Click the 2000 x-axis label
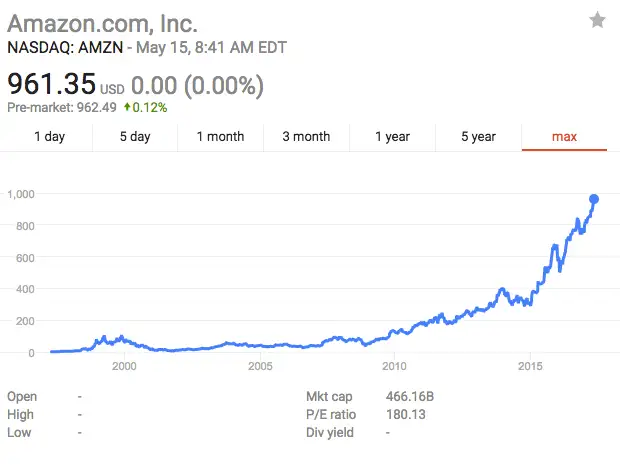This screenshot has width=620, height=465. tap(124, 366)
